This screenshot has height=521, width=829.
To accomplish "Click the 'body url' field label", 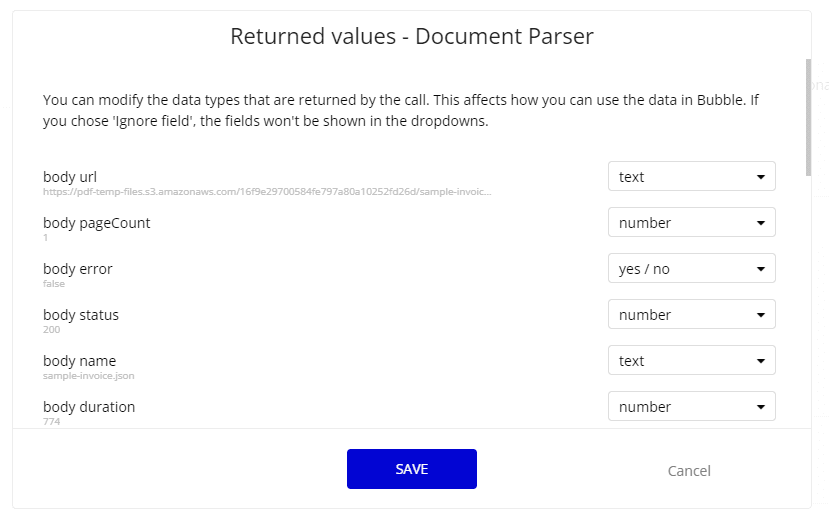I will coord(69,177).
